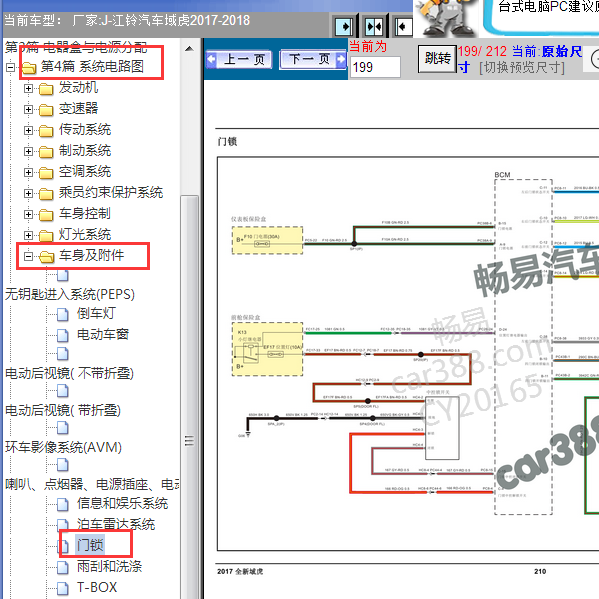
Task: Open the 电动车窗 document
Action: tap(103, 335)
